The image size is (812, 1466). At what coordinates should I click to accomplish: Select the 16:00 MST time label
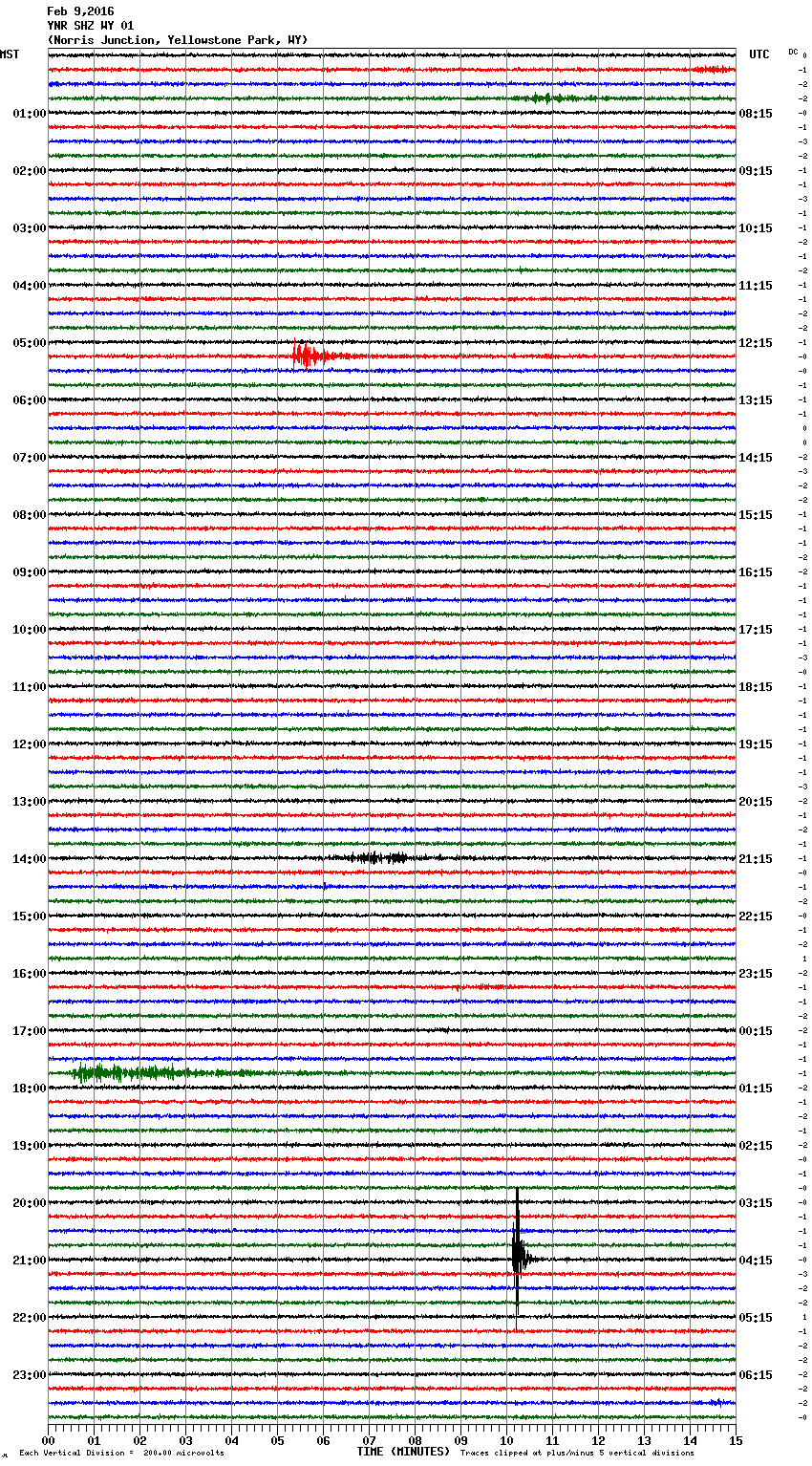coord(30,974)
